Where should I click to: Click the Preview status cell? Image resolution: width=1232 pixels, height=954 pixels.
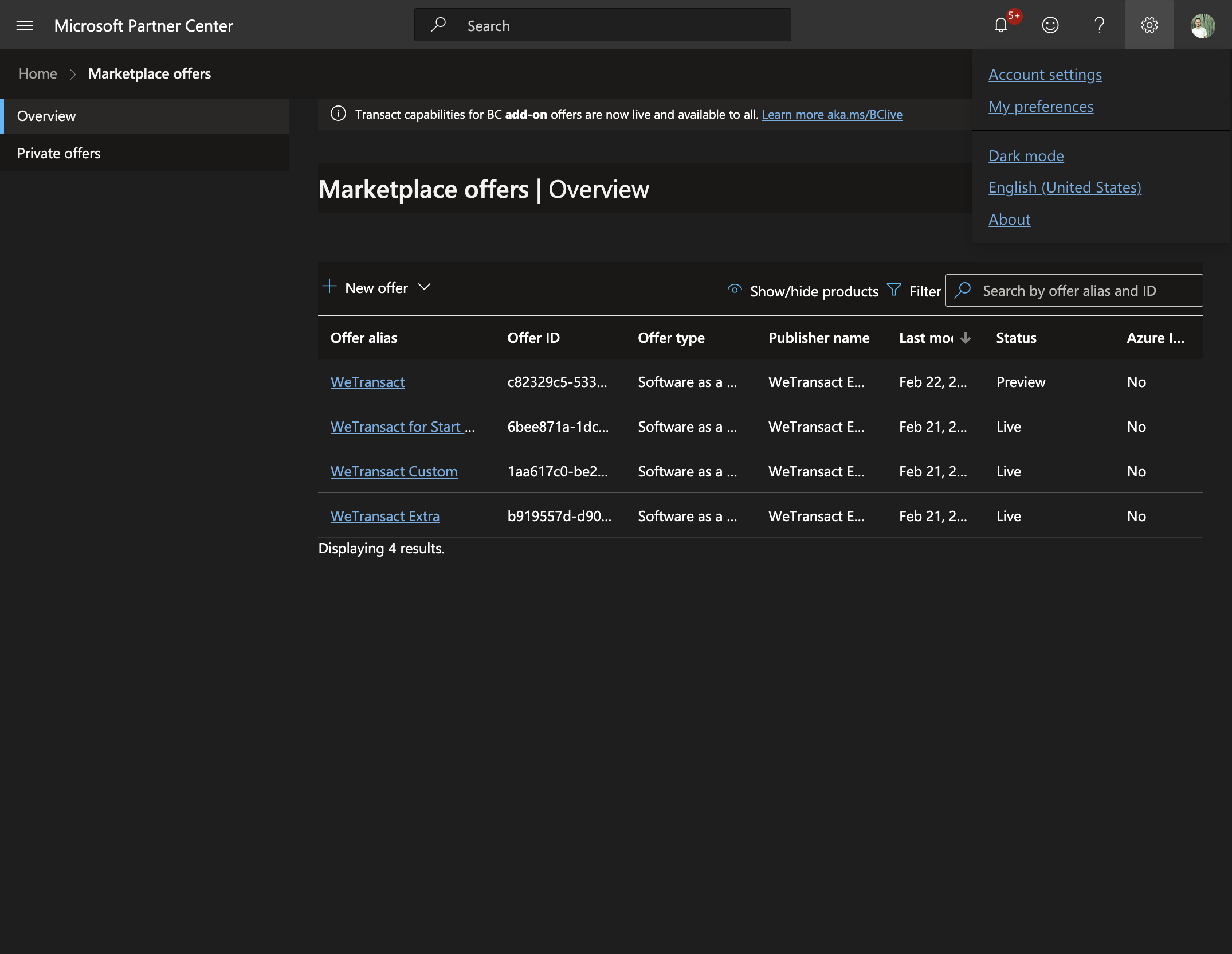[x=1021, y=382]
